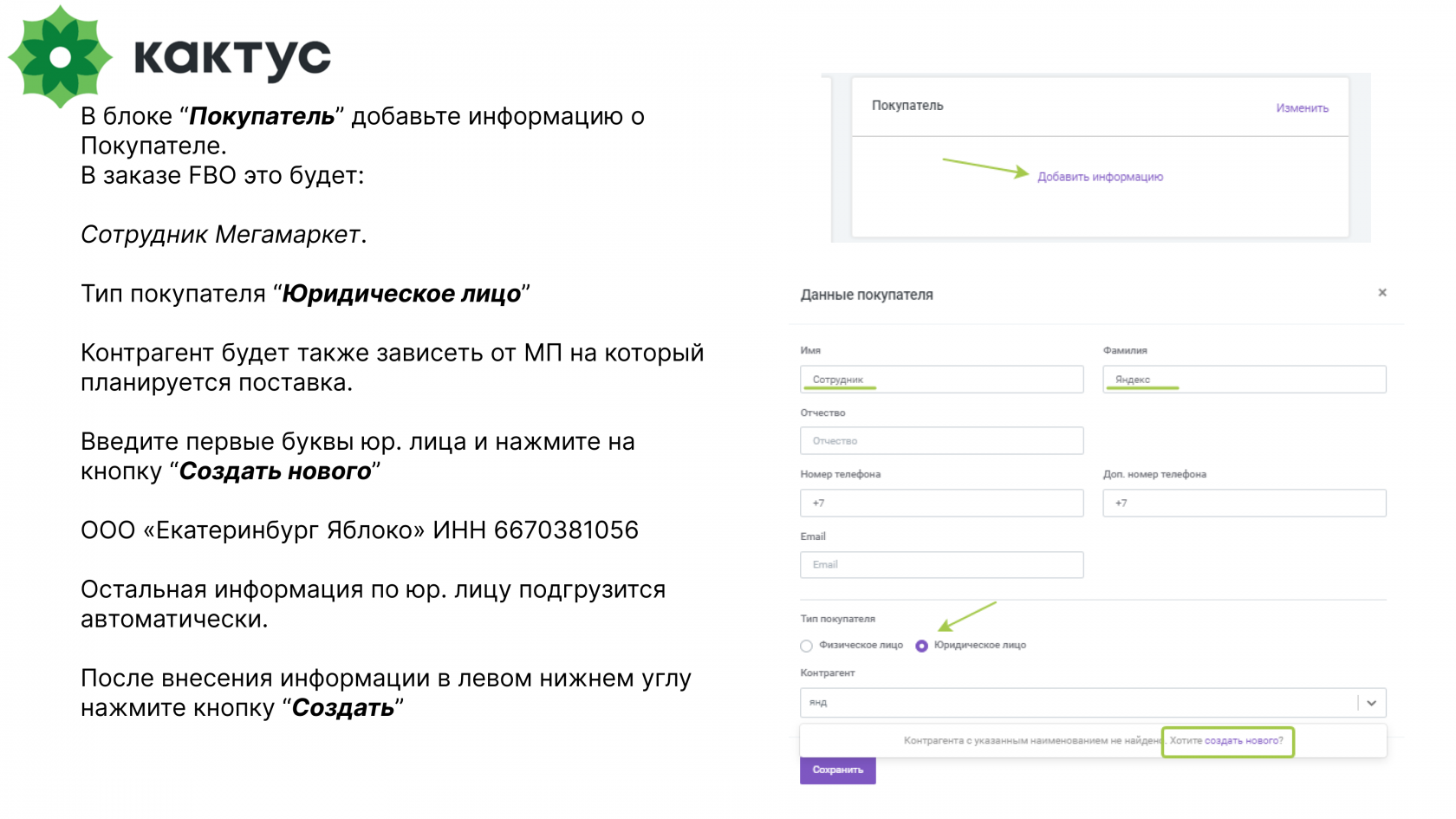Click the Хотите создать нового? link
The image size is (1456, 819).
click(1226, 741)
